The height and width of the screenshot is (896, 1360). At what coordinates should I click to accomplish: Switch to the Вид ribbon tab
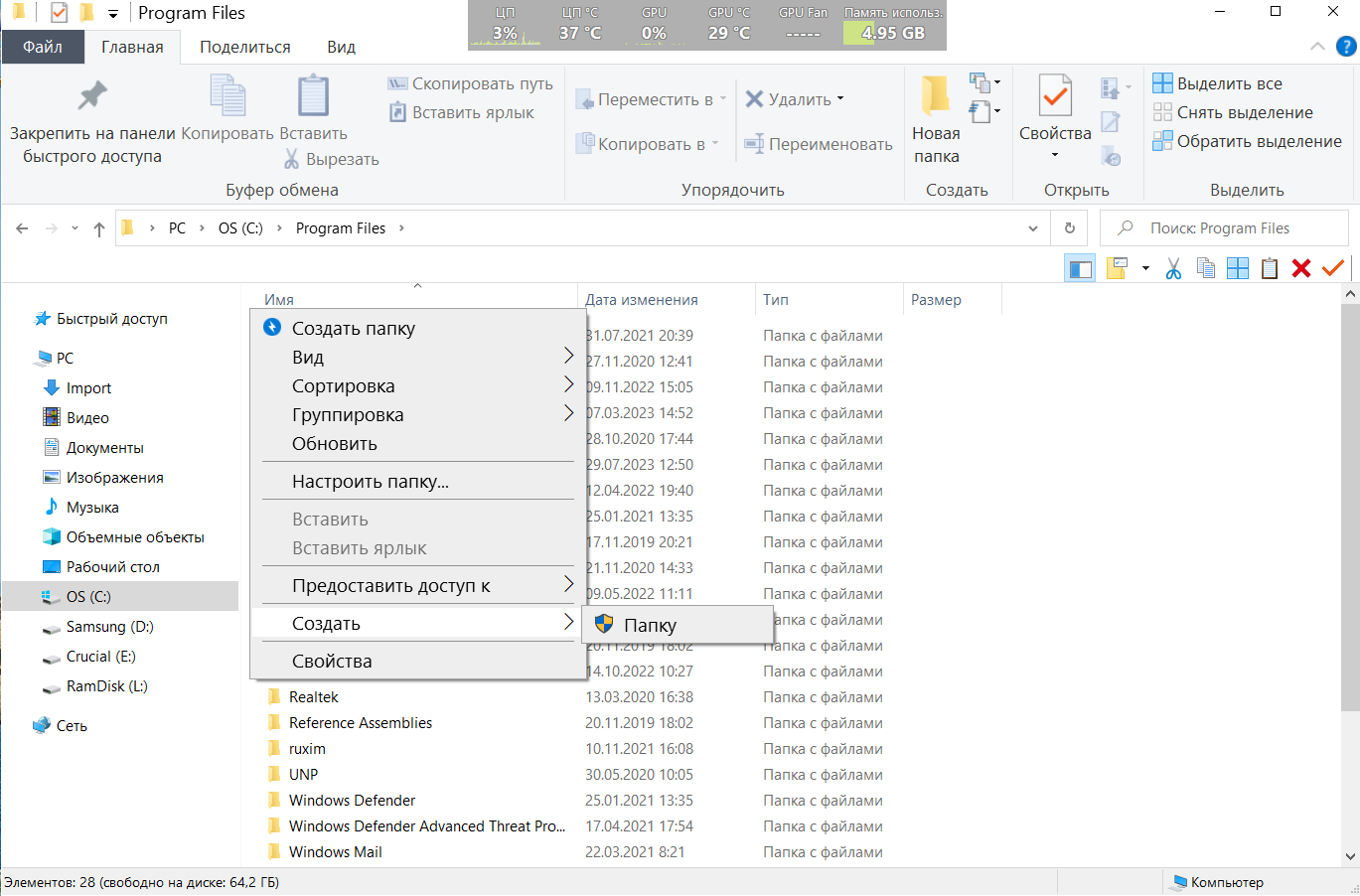point(341,47)
